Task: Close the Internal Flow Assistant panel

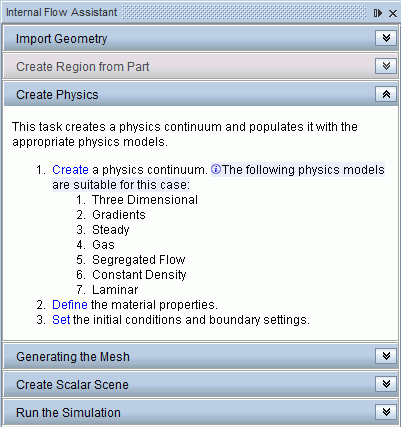Action: click(x=393, y=13)
